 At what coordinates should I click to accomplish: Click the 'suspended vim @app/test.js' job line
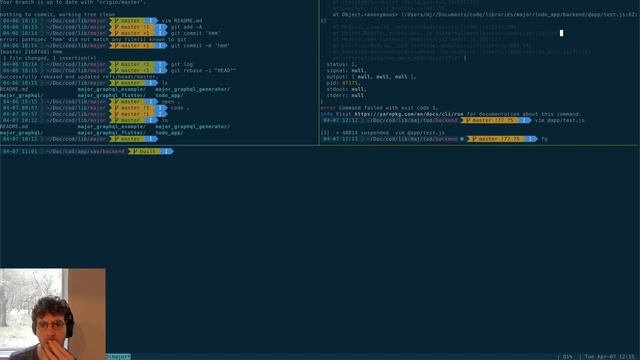(x=382, y=133)
